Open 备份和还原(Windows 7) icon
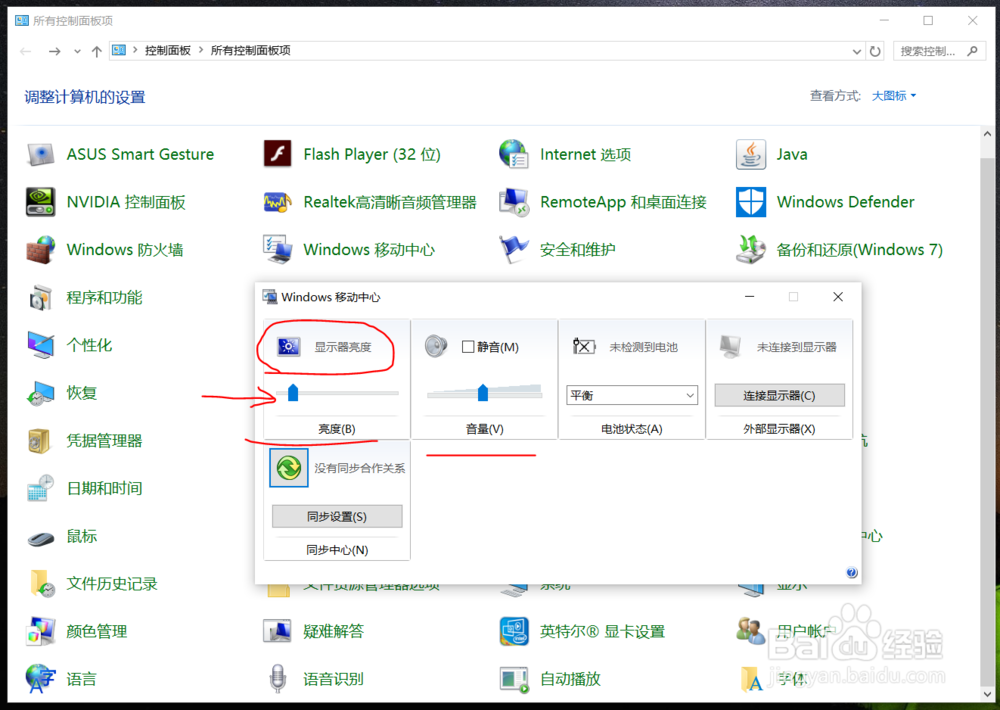The width and height of the screenshot is (1000, 710). (751, 250)
